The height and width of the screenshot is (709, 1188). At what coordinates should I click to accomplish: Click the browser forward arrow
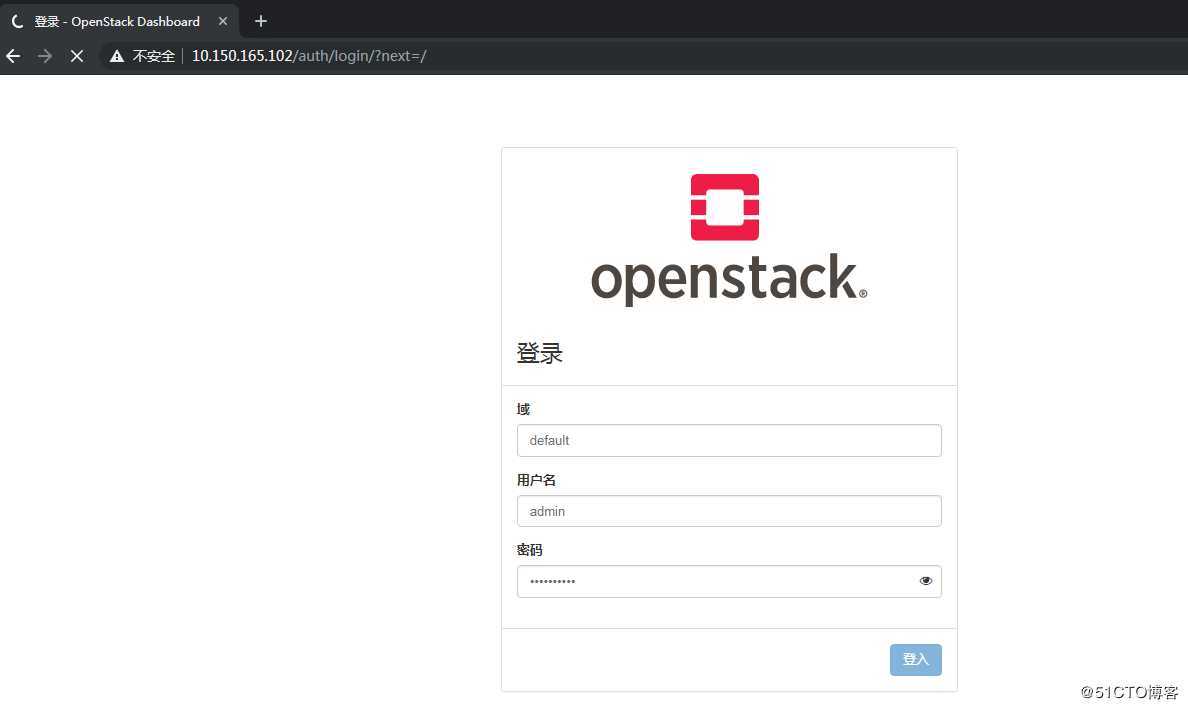tap(45, 56)
